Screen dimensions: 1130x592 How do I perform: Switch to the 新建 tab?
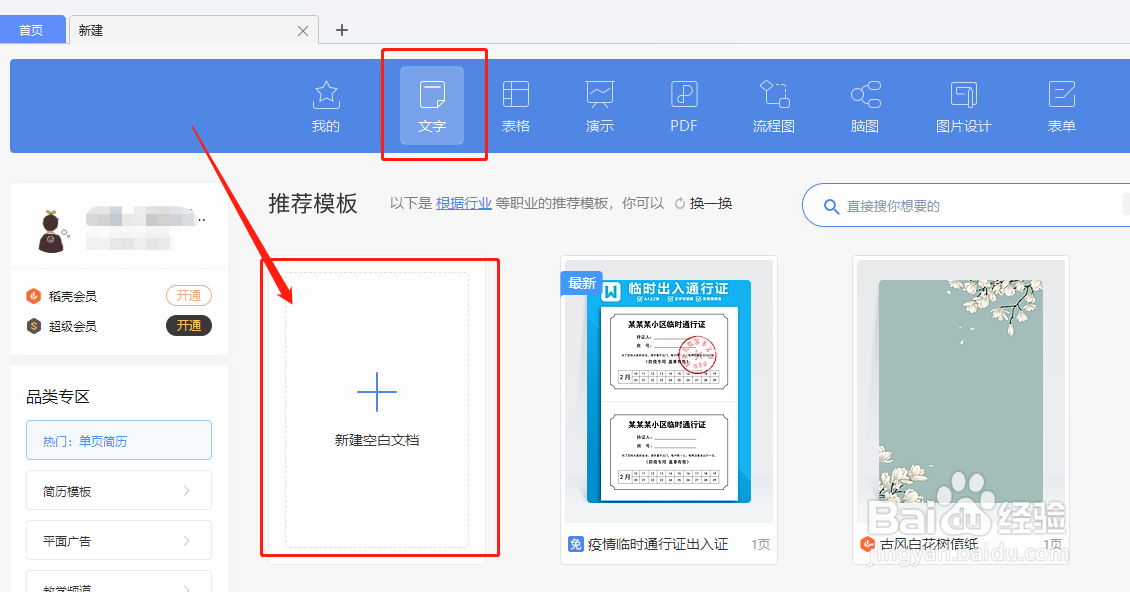tap(93, 30)
